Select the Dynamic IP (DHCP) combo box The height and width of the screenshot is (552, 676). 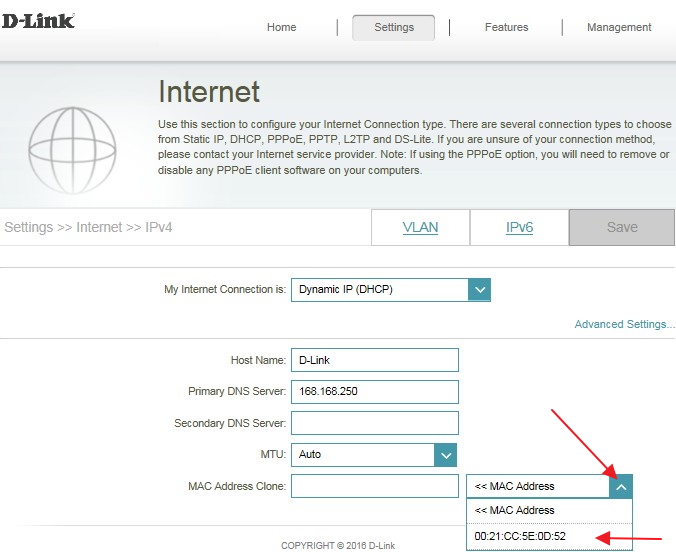380,290
